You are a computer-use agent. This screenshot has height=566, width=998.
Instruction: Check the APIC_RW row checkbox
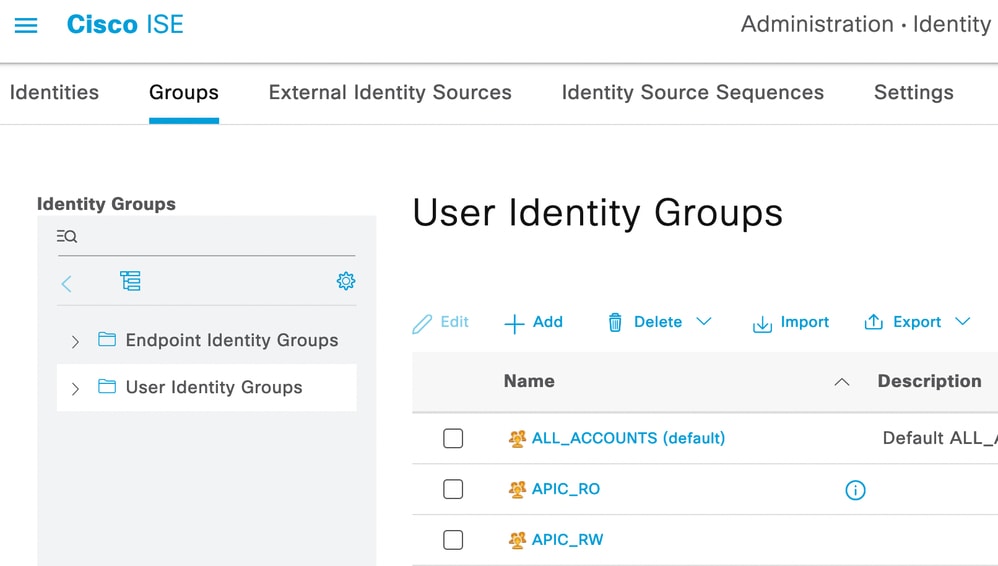[x=453, y=540]
